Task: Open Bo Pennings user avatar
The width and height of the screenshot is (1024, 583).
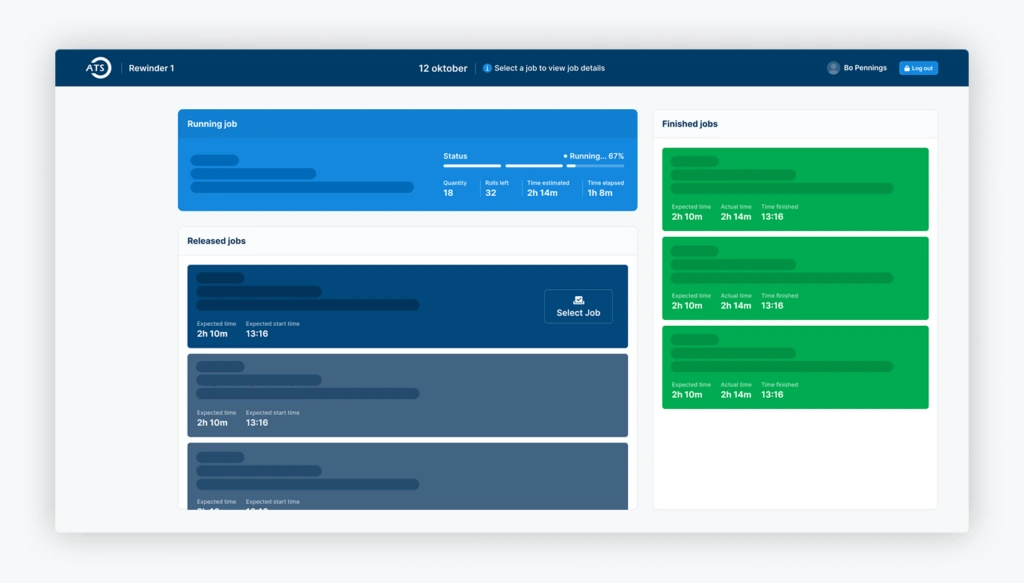Action: [x=833, y=68]
